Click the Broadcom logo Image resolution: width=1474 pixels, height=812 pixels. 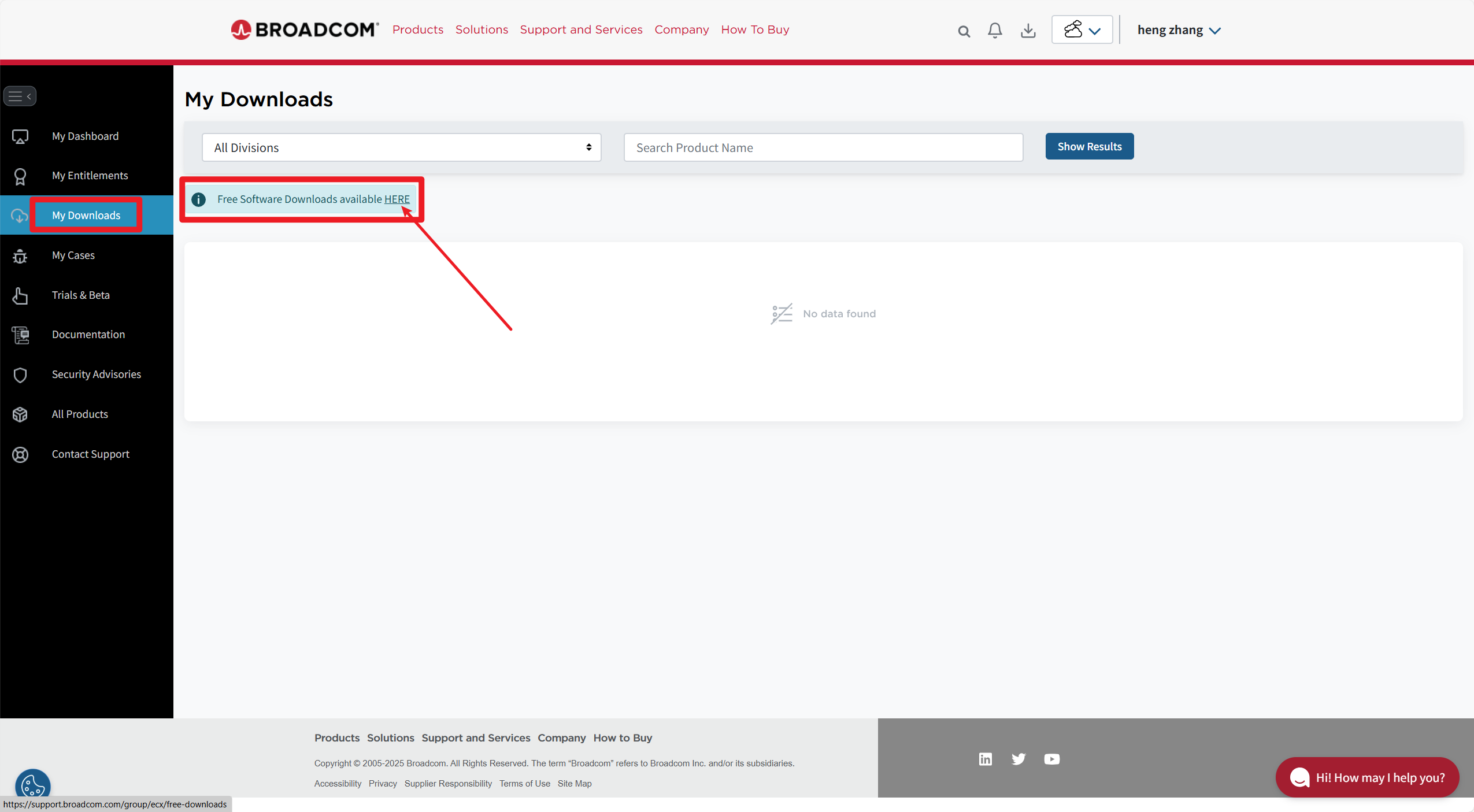pos(305,29)
